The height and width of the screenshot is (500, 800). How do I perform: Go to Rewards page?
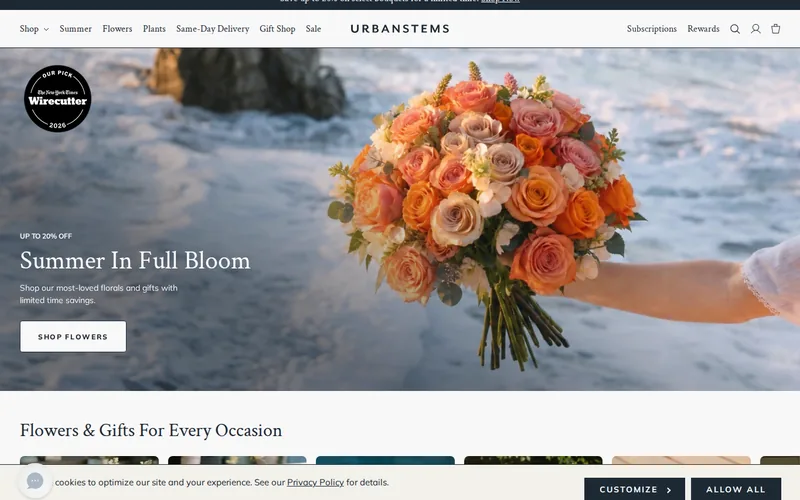703,29
